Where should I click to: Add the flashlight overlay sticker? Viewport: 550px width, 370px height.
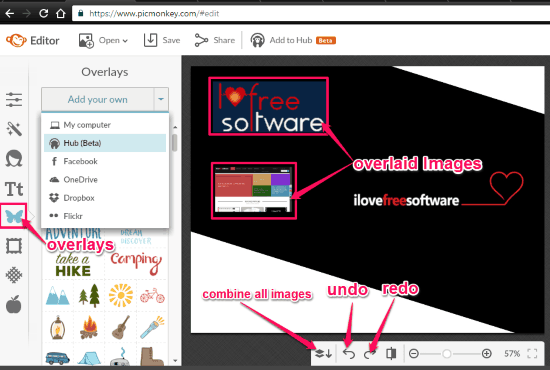(152, 327)
